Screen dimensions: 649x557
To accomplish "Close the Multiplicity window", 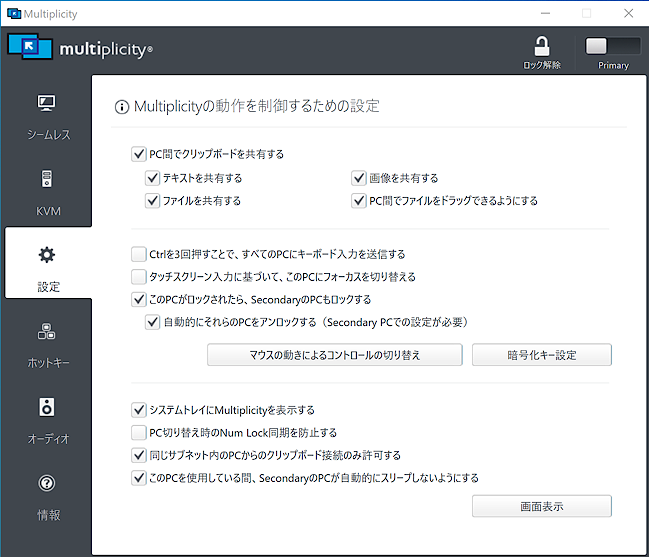I will click(x=628, y=14).
